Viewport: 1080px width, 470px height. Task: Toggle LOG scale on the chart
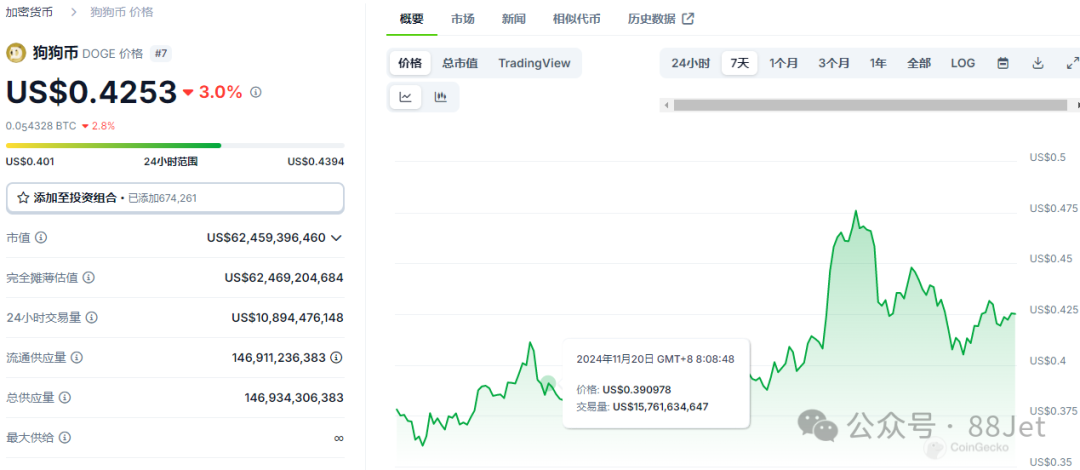click(963, 63)
